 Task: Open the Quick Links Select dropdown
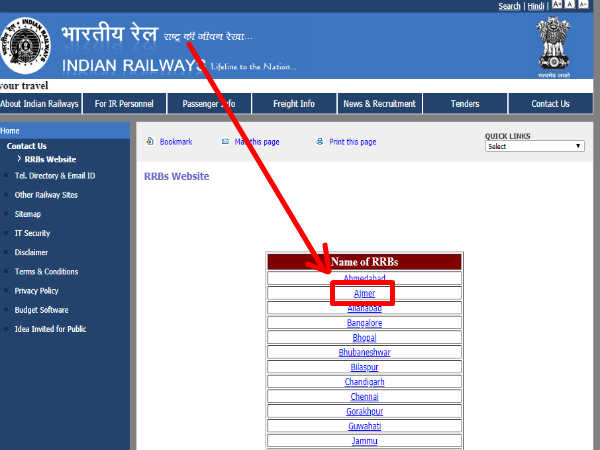click(x=535, y=146)
